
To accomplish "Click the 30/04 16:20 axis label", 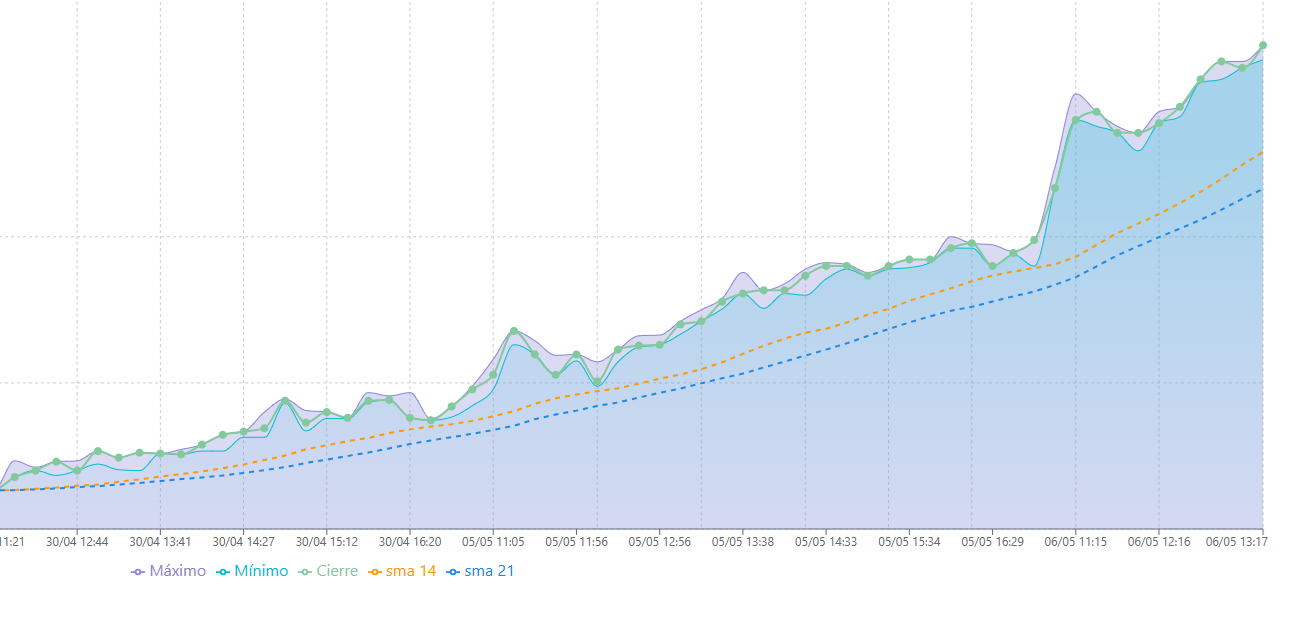I will pos(410,542).
